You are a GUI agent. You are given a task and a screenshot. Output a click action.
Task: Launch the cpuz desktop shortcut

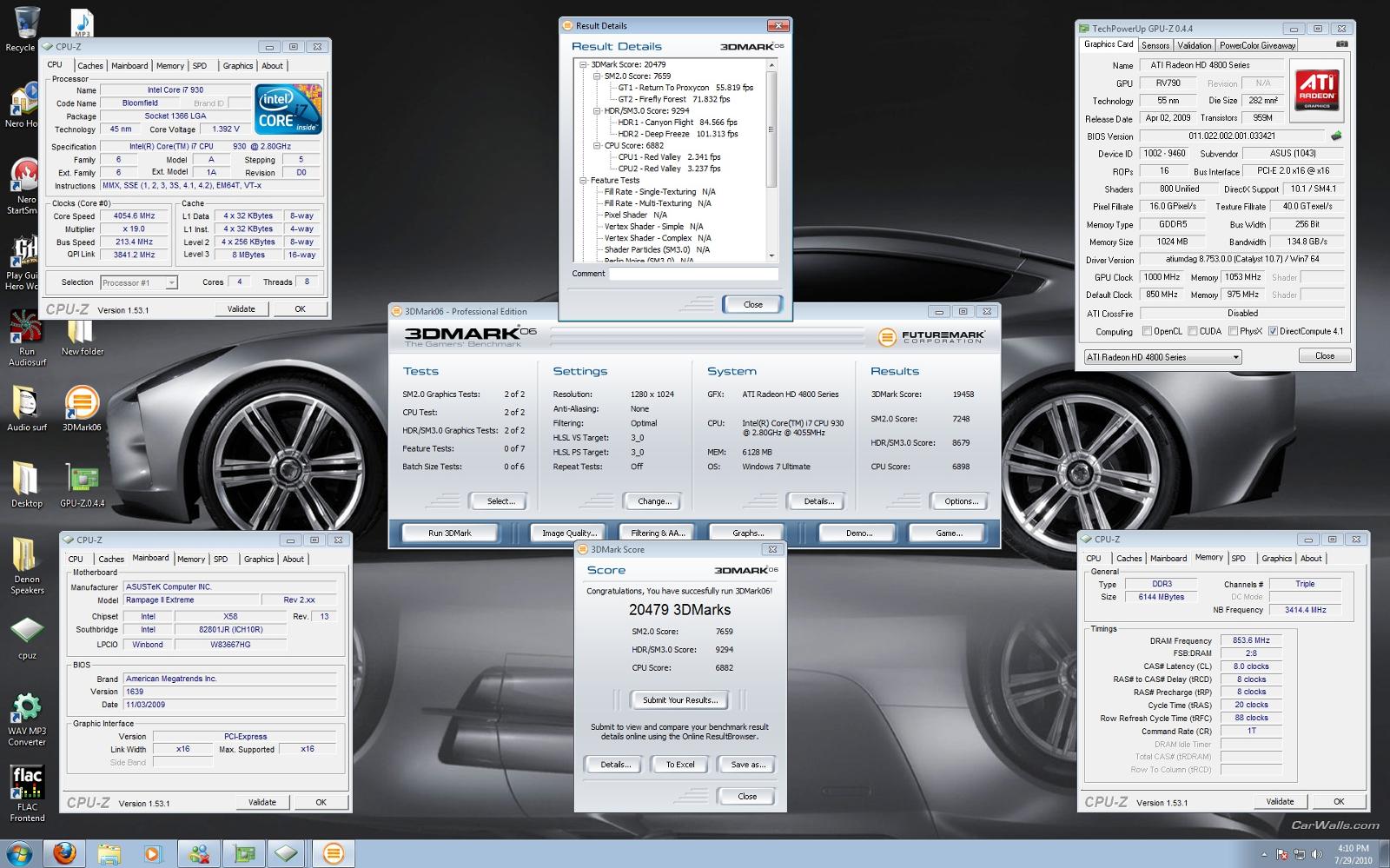[x=26, y=639]
